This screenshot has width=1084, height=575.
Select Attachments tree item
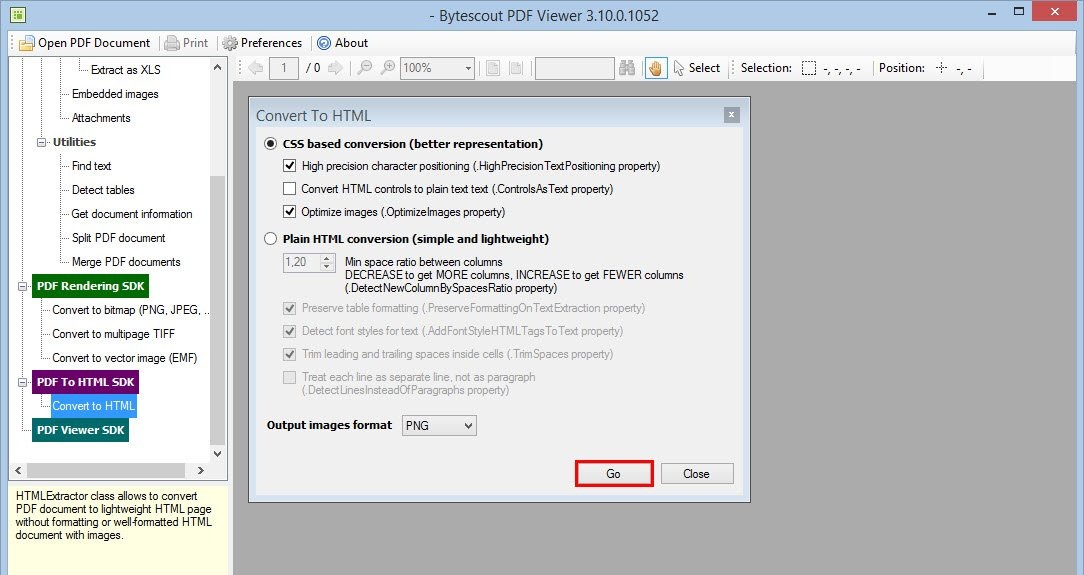click(x=101, y=118)
